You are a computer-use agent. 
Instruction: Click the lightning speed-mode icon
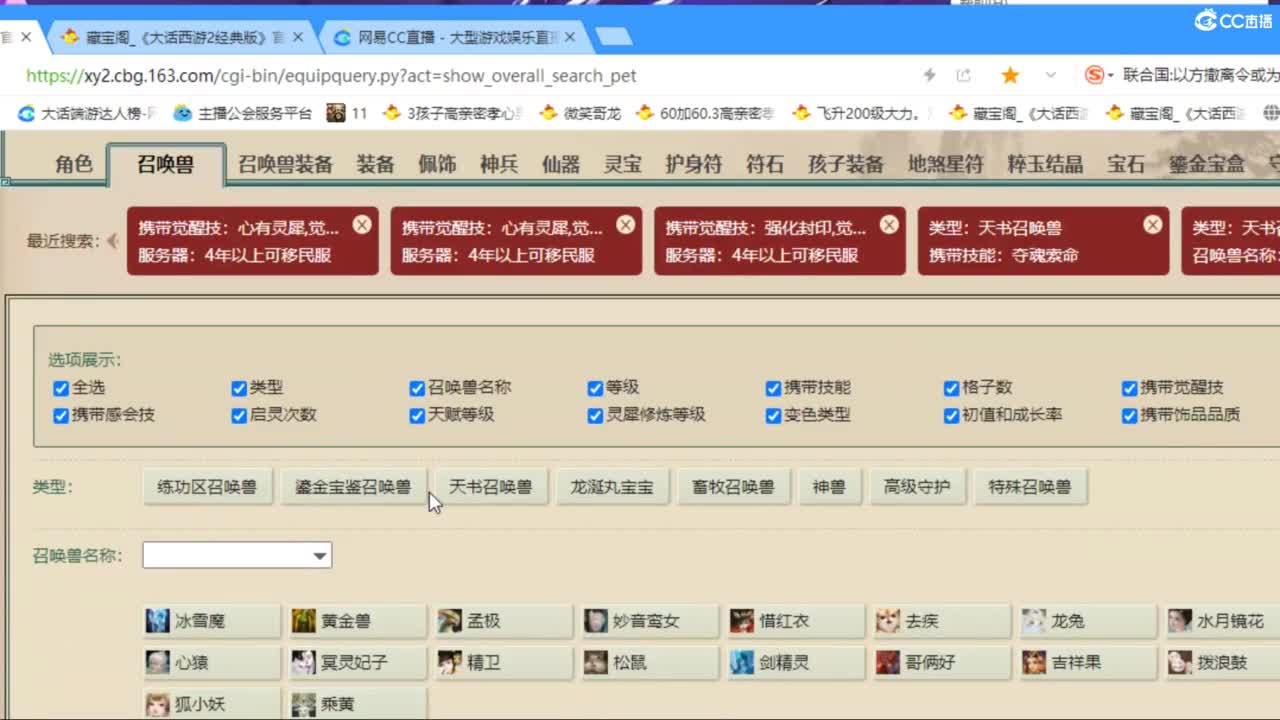929,75
